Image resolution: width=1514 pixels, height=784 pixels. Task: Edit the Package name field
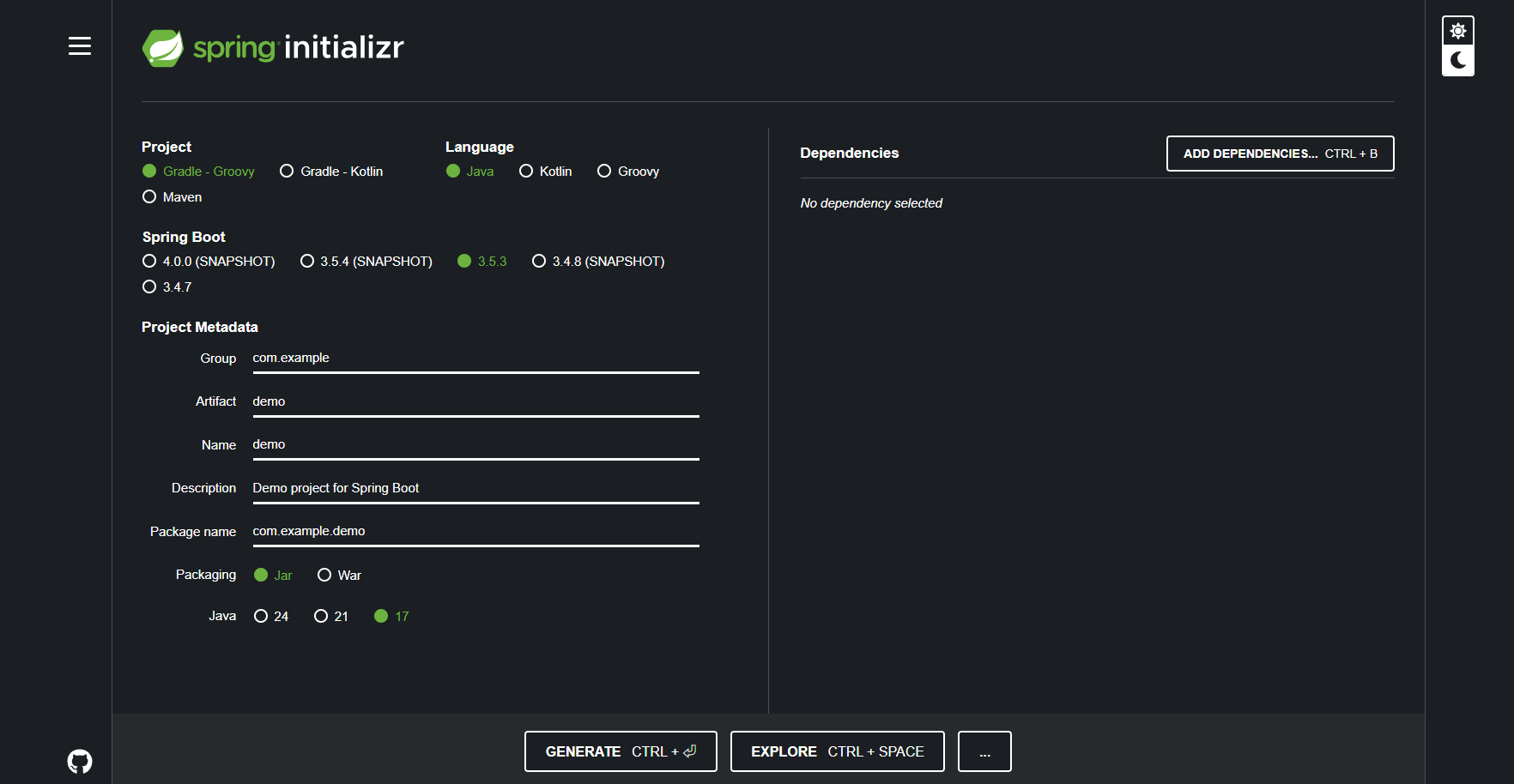[475, 532]
